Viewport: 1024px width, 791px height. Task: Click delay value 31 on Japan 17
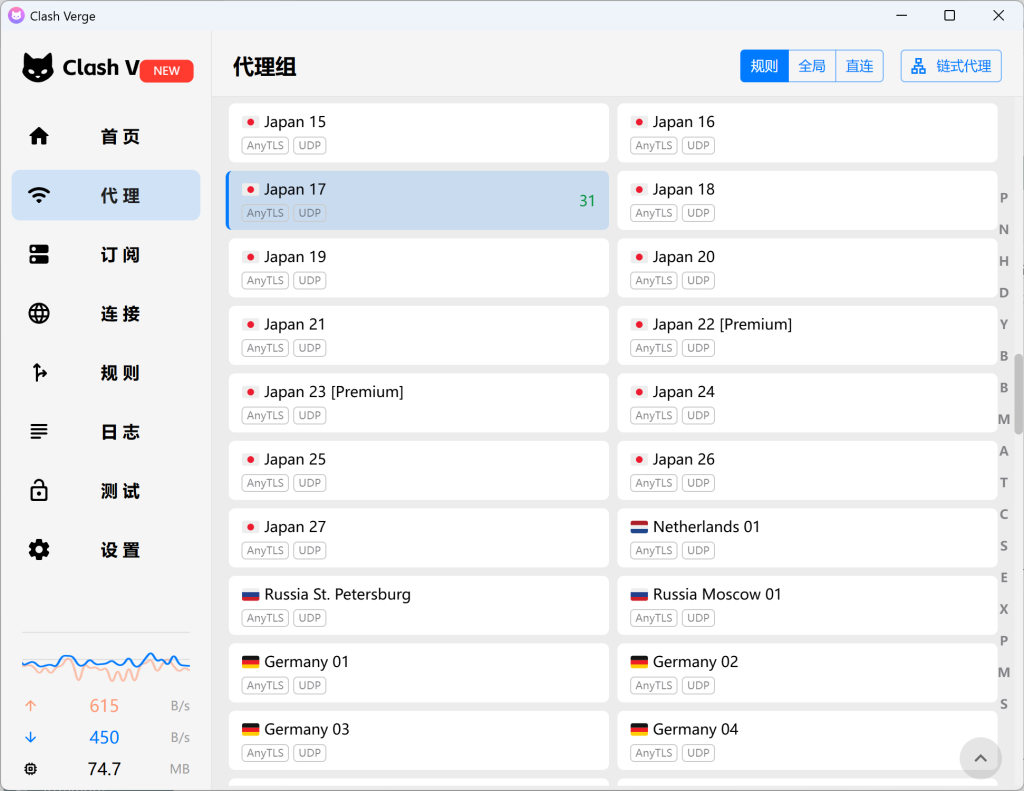point(587,201)
